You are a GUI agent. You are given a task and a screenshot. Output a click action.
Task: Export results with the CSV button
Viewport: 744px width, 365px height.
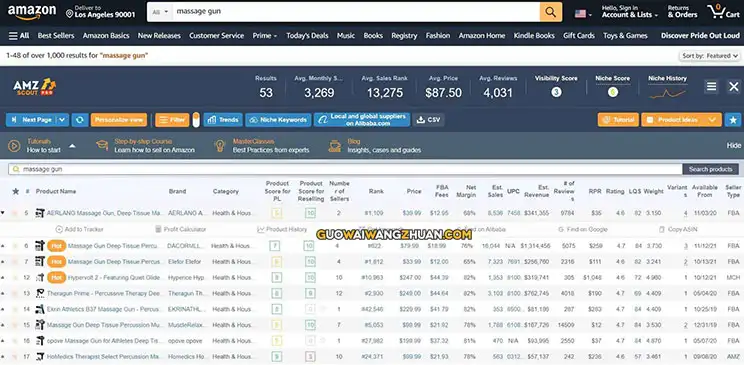point(428,120)
